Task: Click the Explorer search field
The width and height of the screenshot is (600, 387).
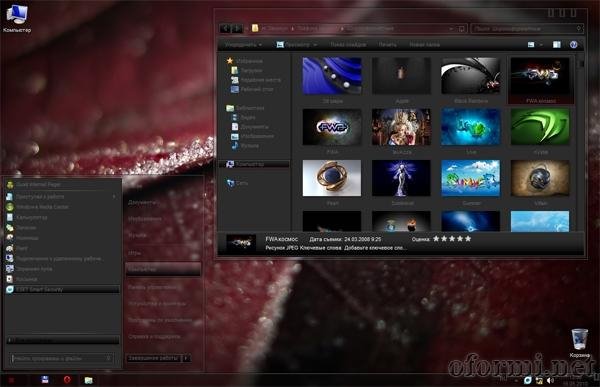Action: coord(527,29)
